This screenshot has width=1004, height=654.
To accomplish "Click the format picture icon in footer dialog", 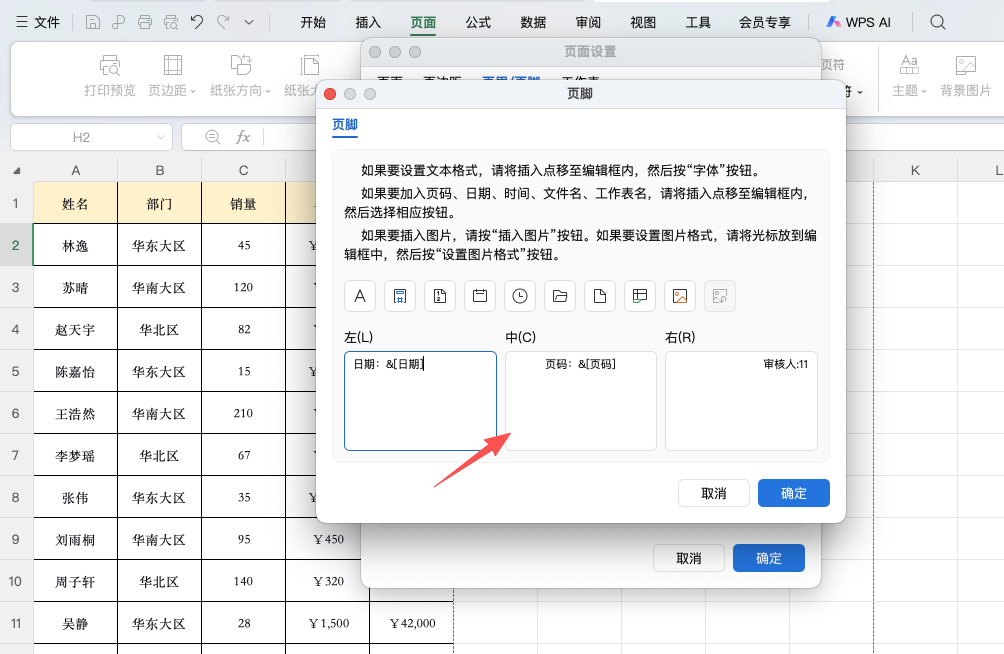I will [720, 296].
